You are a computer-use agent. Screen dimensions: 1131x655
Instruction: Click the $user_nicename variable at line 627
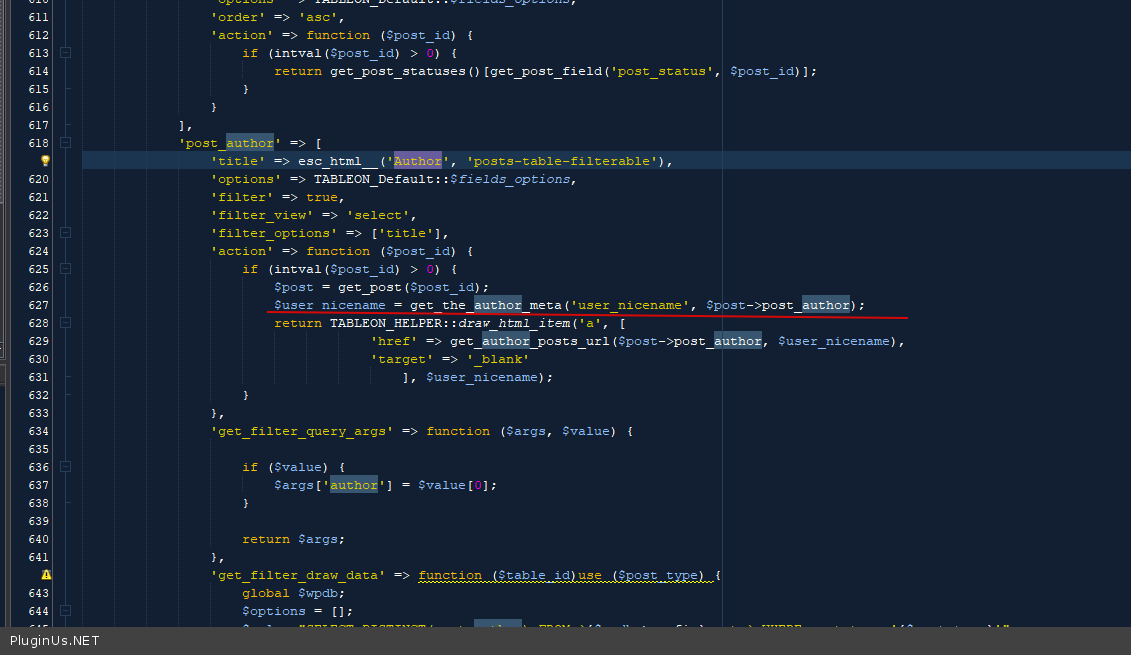[329, 305]
